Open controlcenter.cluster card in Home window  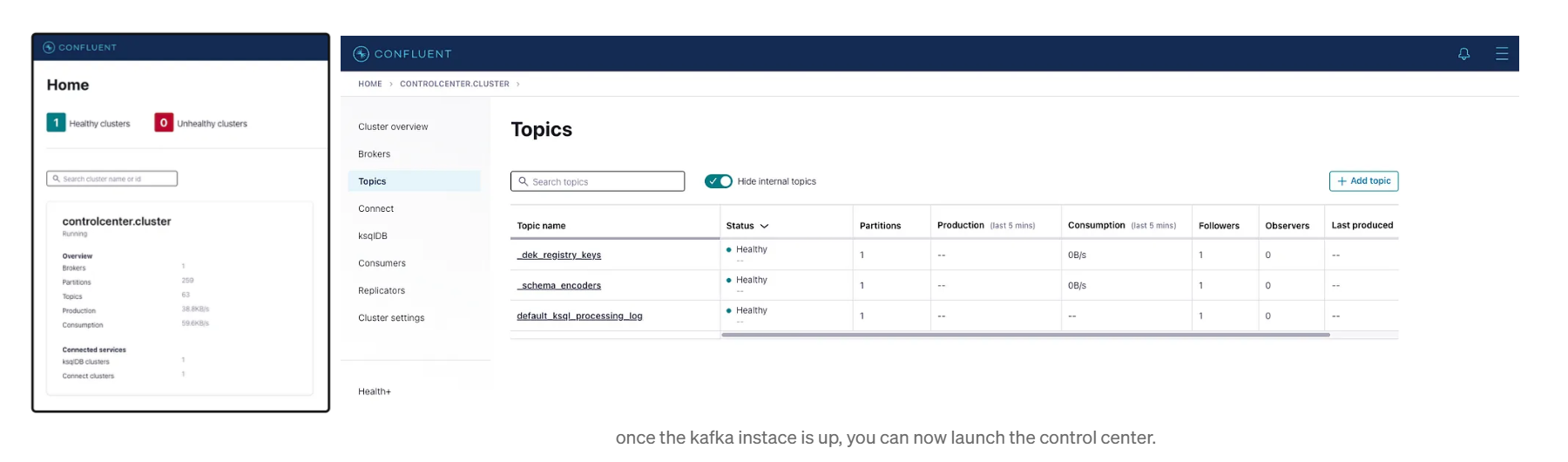coord(179,298)
